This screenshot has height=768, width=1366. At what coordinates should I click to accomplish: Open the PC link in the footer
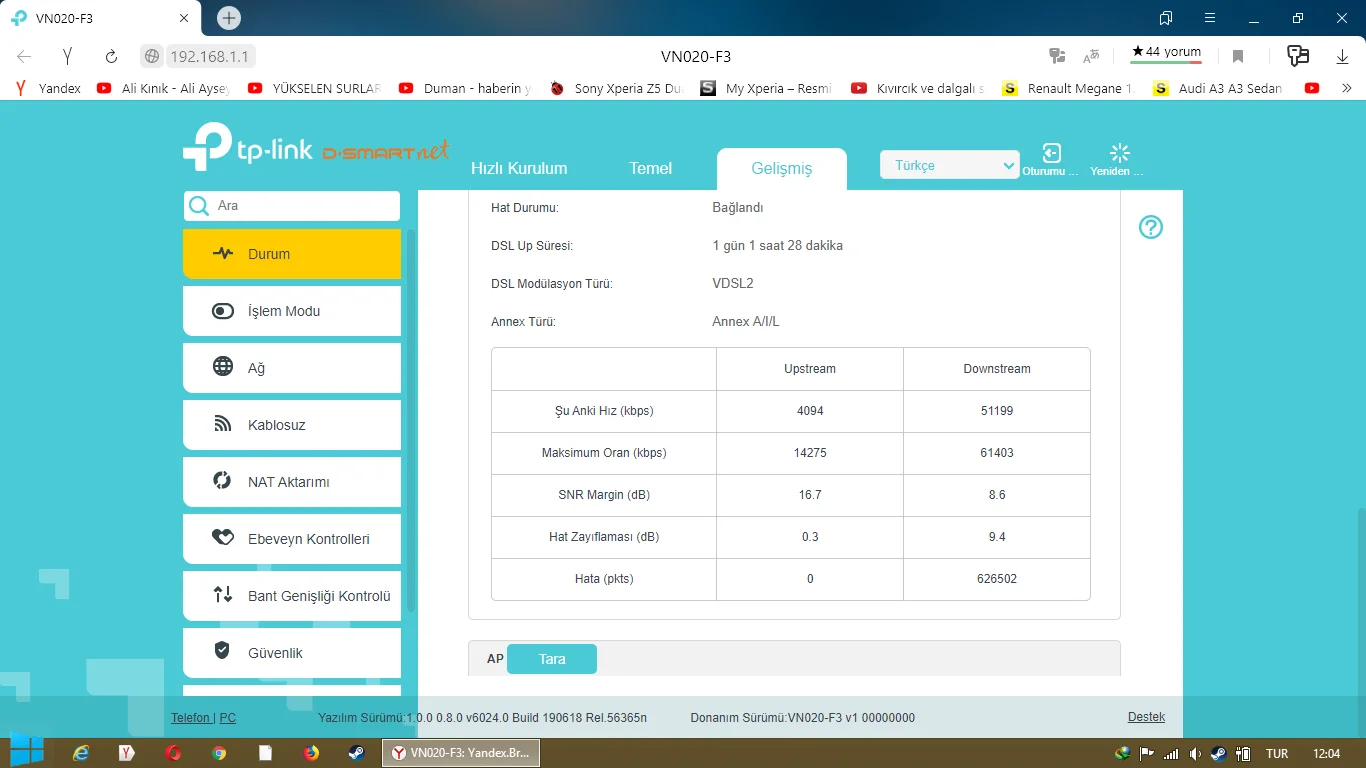[228, 718]
